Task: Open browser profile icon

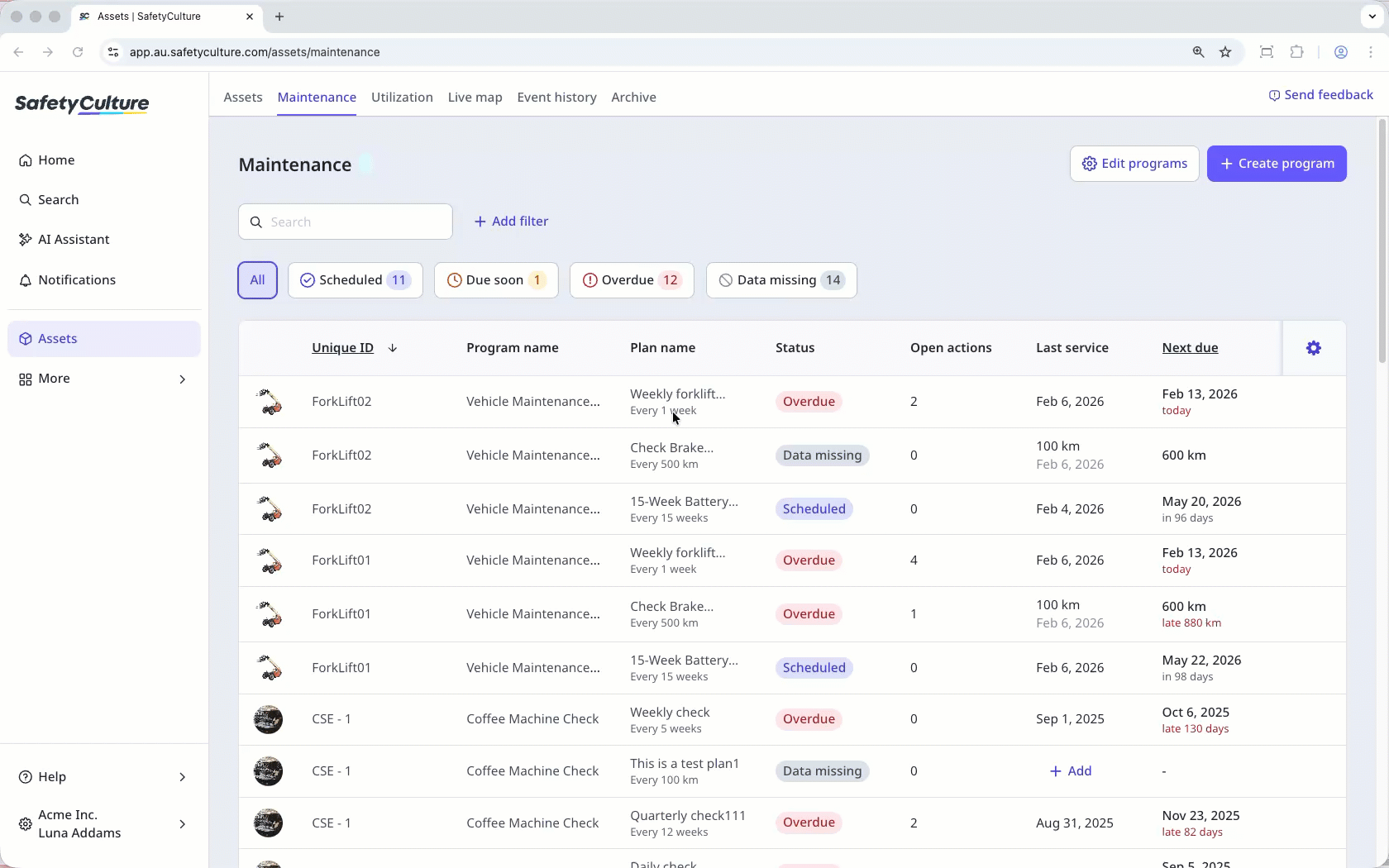Action: [x=1341, y=52]
